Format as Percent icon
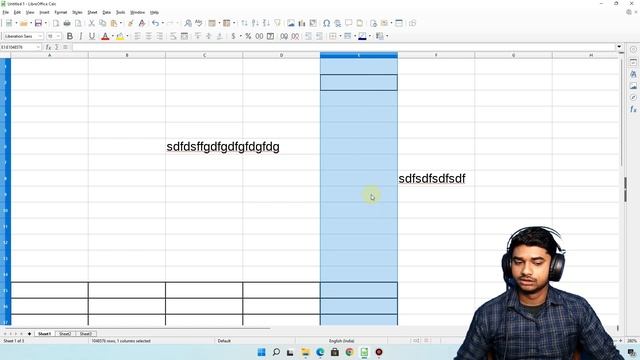Screen dimensions: 640x360 click(x=248, y=36)
